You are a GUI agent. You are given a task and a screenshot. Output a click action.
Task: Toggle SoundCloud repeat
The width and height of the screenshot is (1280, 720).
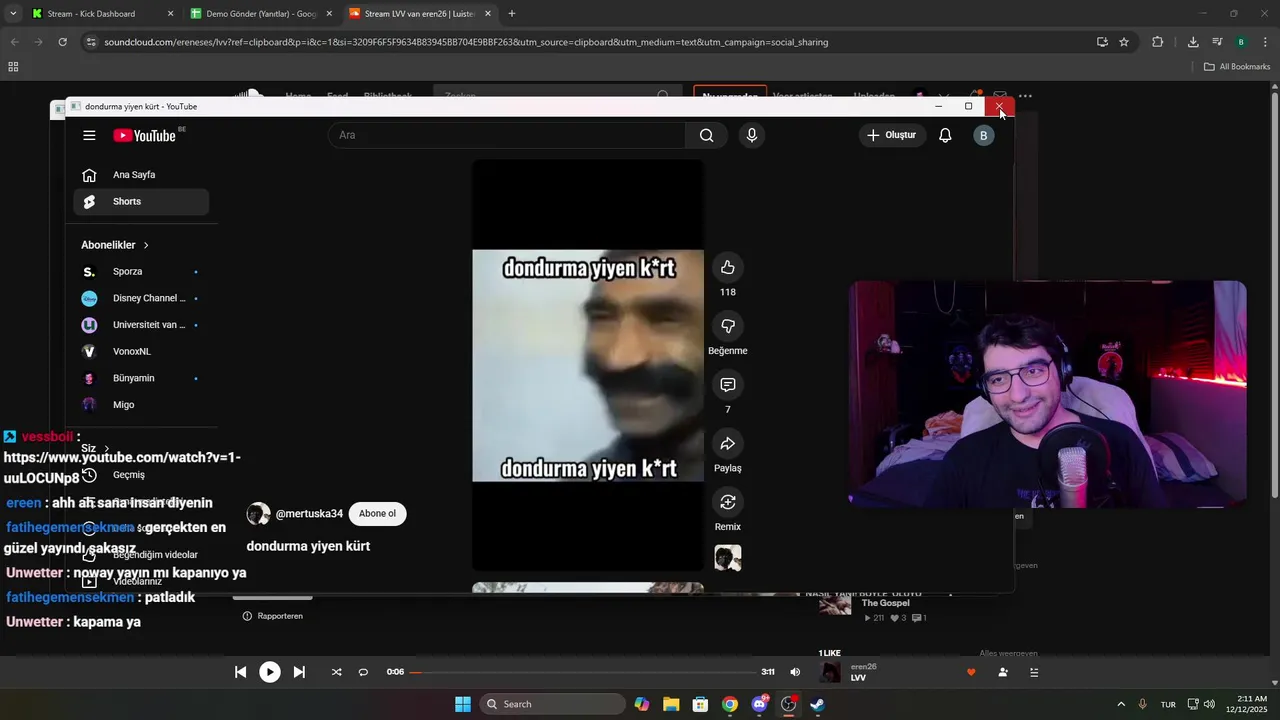click(363, 672)
